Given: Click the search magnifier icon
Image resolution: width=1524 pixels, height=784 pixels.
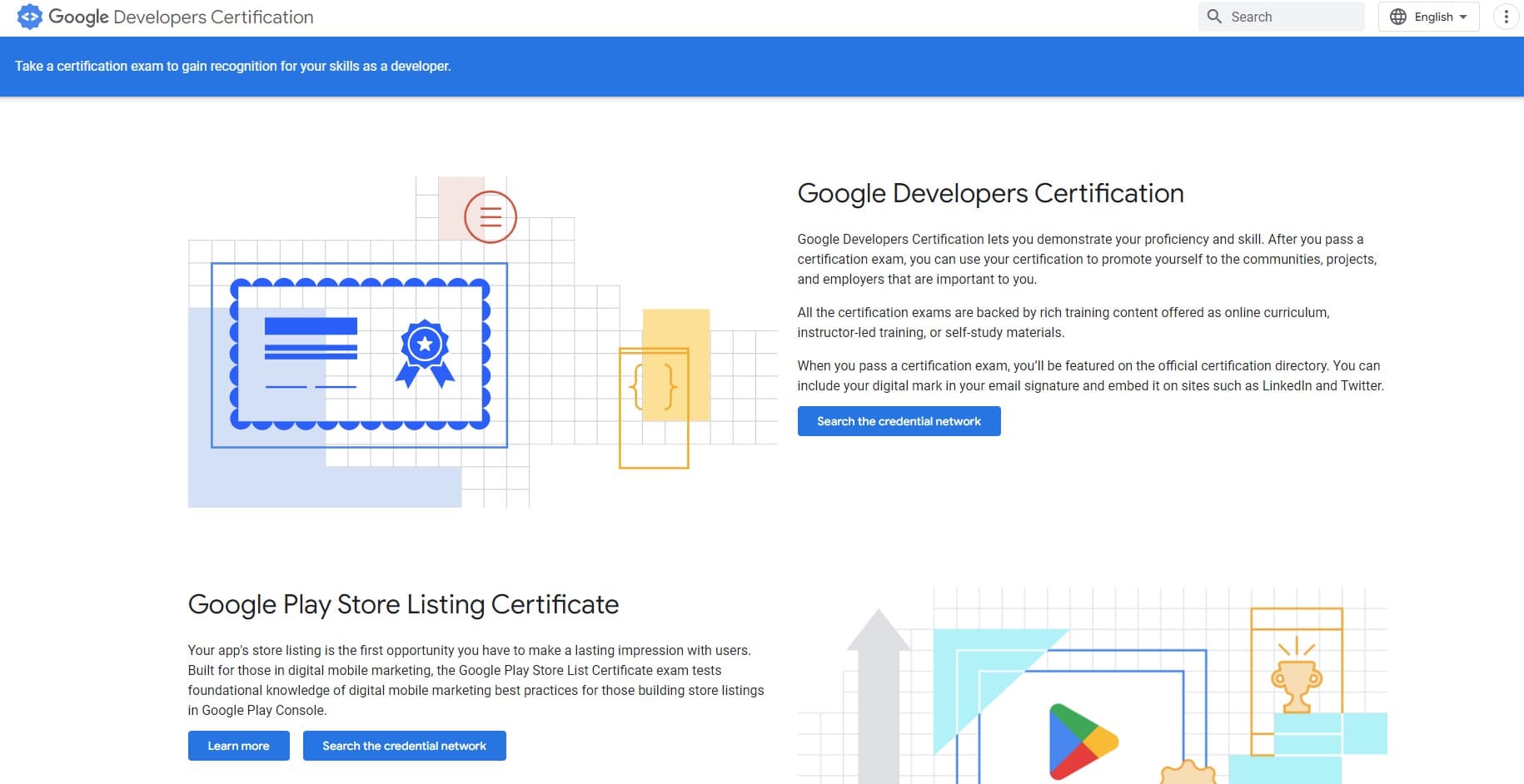Looking at the screenshot, I should click(x=1215, y=16).
